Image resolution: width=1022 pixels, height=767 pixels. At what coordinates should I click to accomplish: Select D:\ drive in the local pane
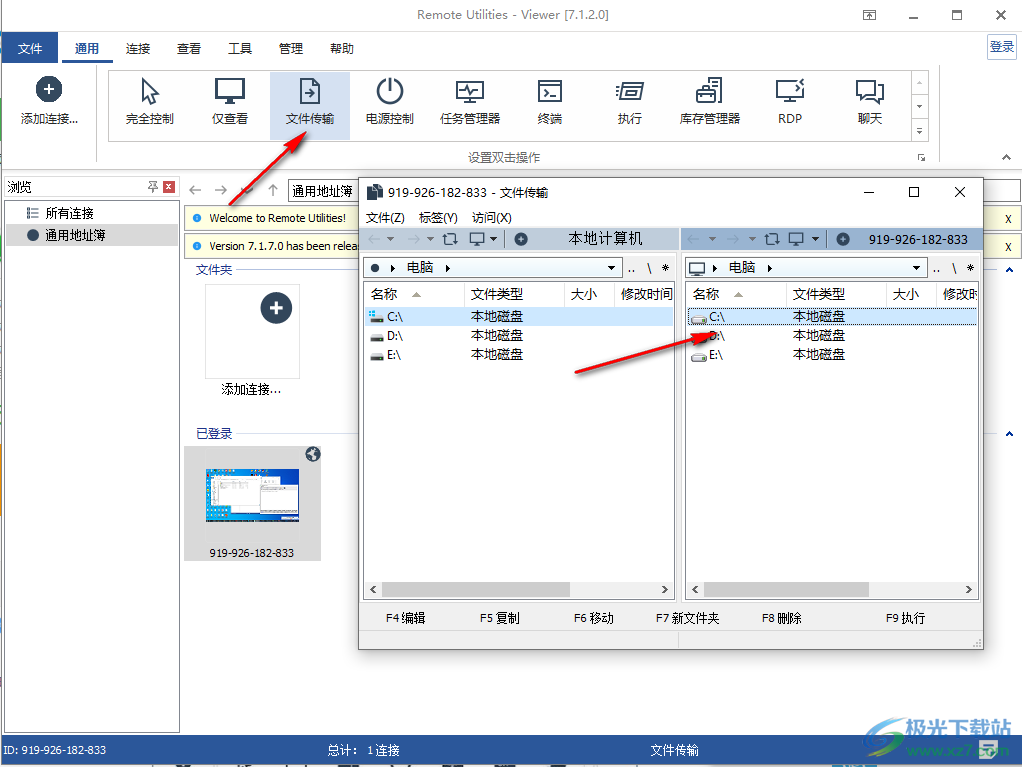coord(519,336)
